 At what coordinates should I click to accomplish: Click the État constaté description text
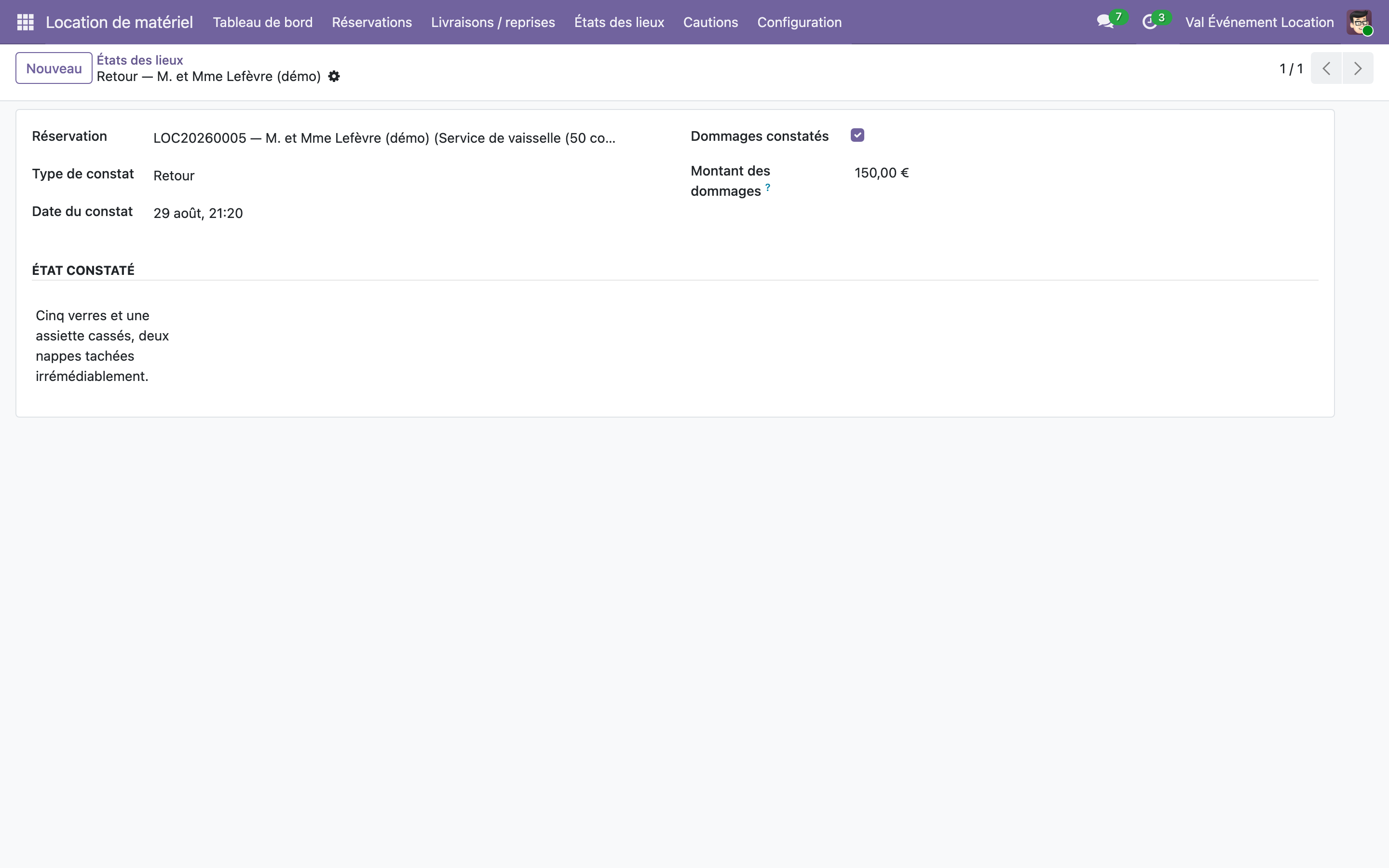(102, 346)
